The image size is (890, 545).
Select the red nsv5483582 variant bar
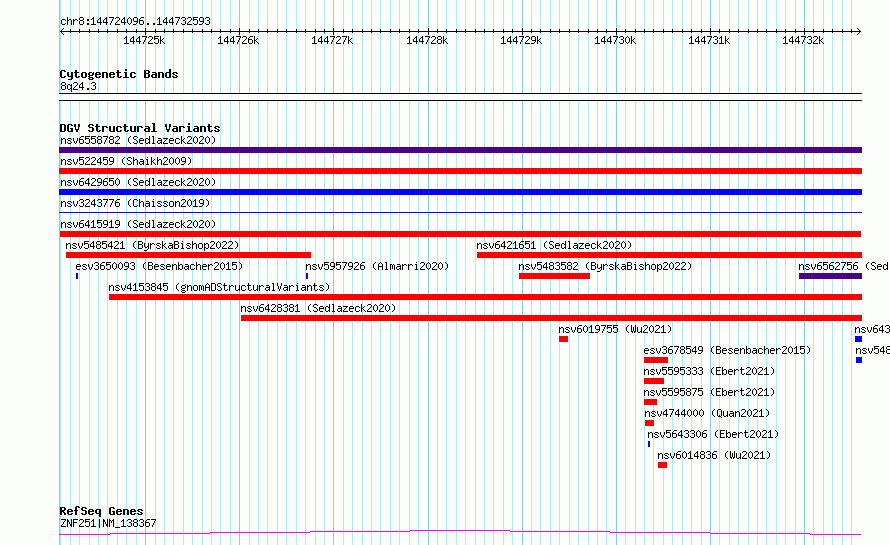554,276
